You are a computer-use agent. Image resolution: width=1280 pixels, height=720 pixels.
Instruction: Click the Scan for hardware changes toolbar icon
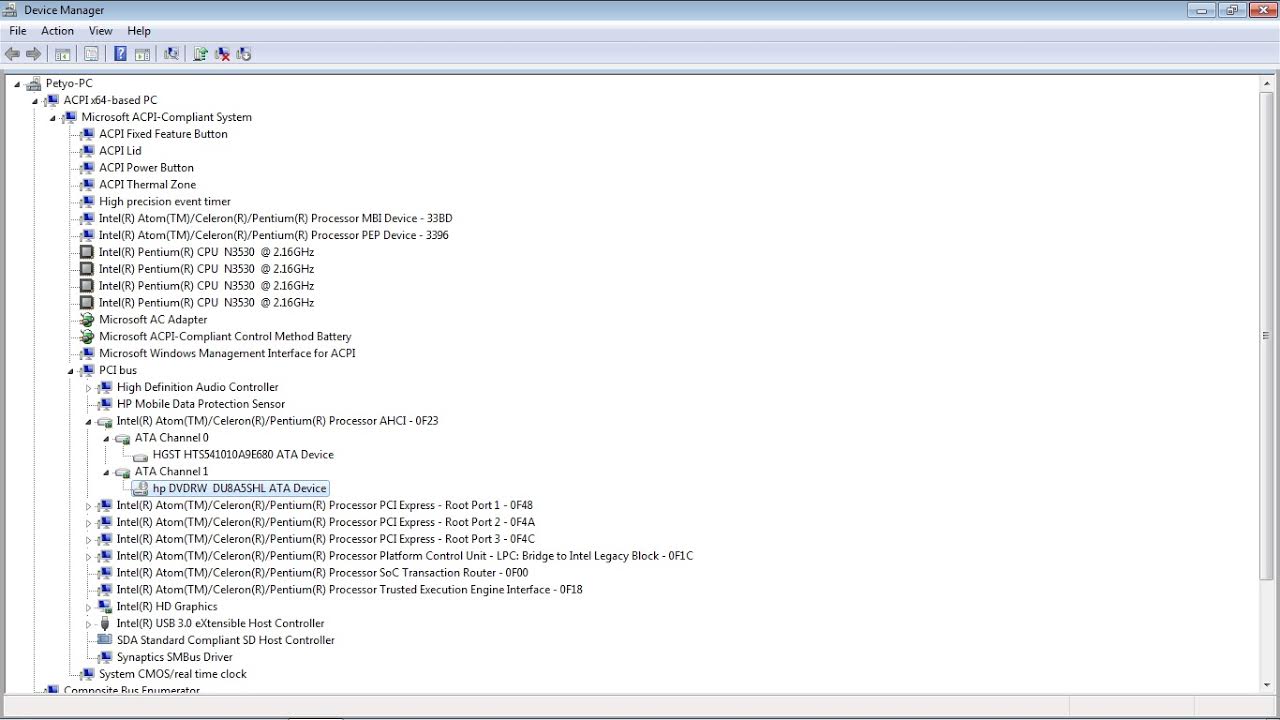[x=171, y=54]
